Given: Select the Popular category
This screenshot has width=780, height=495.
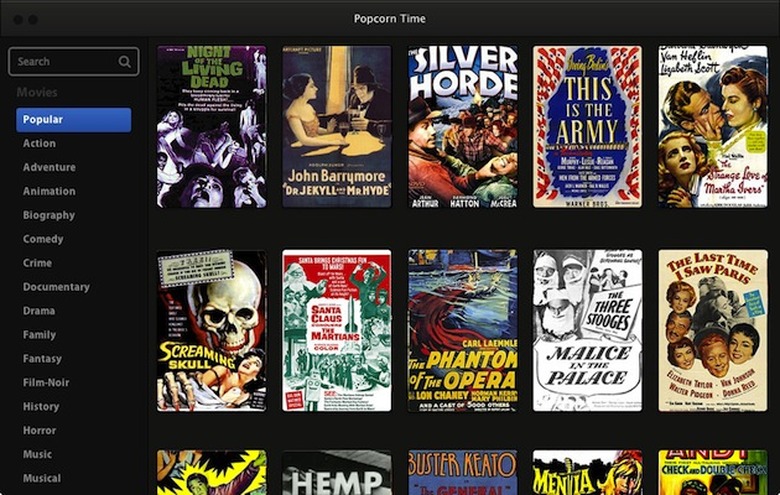Looking at the screenshot, I should pos(74,120).
